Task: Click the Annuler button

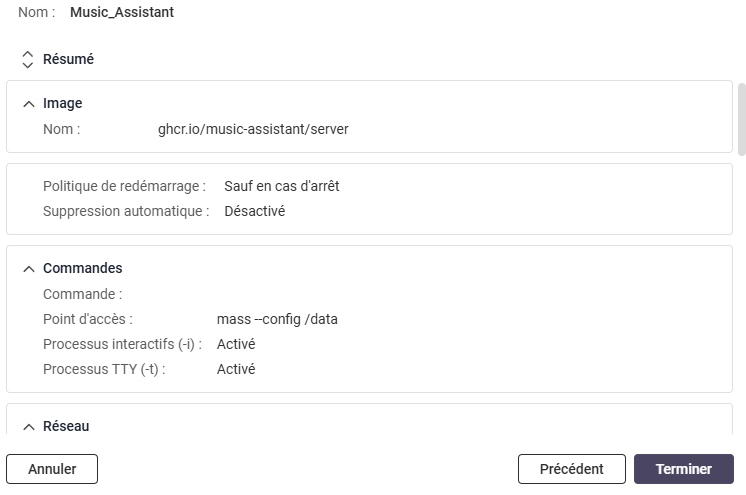Action: pyautogui.click(x=52, y=469)
